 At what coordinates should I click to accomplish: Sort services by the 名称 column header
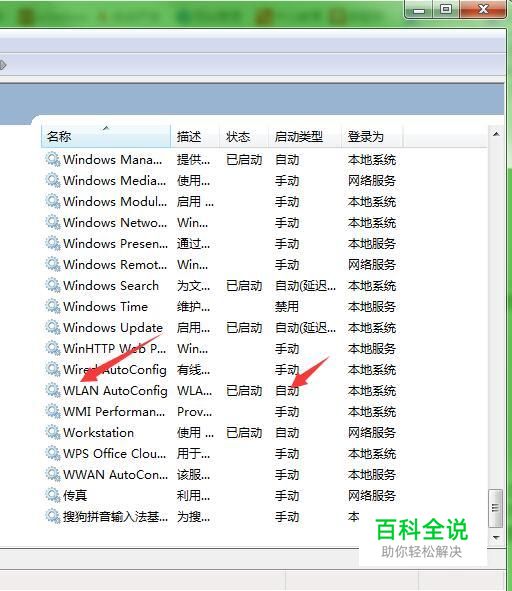106,136
